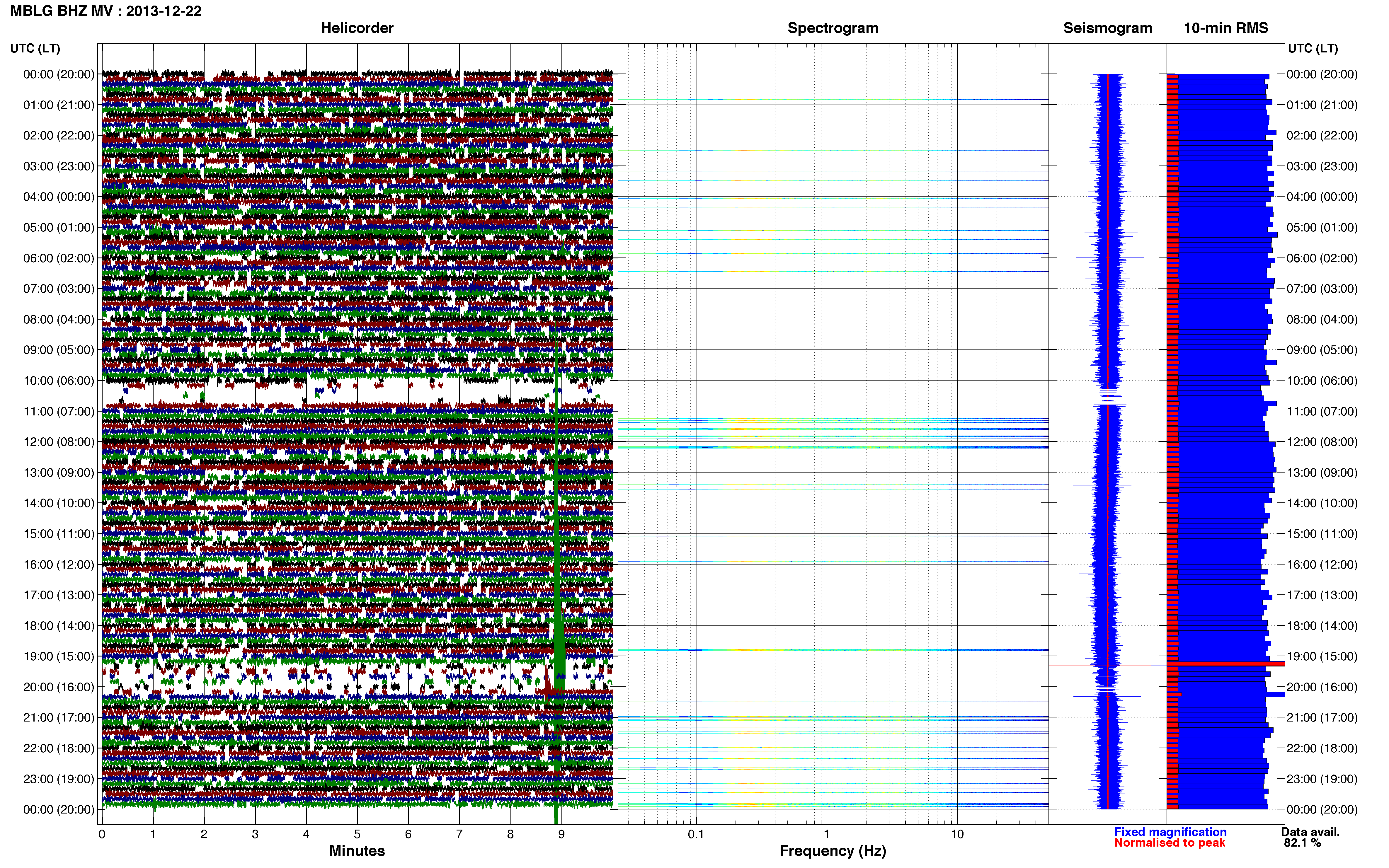The width and height of the screenshot is (1389, 868).
Task: Click the '10-min RMS' panel heading
Action: pos(1225,28)
